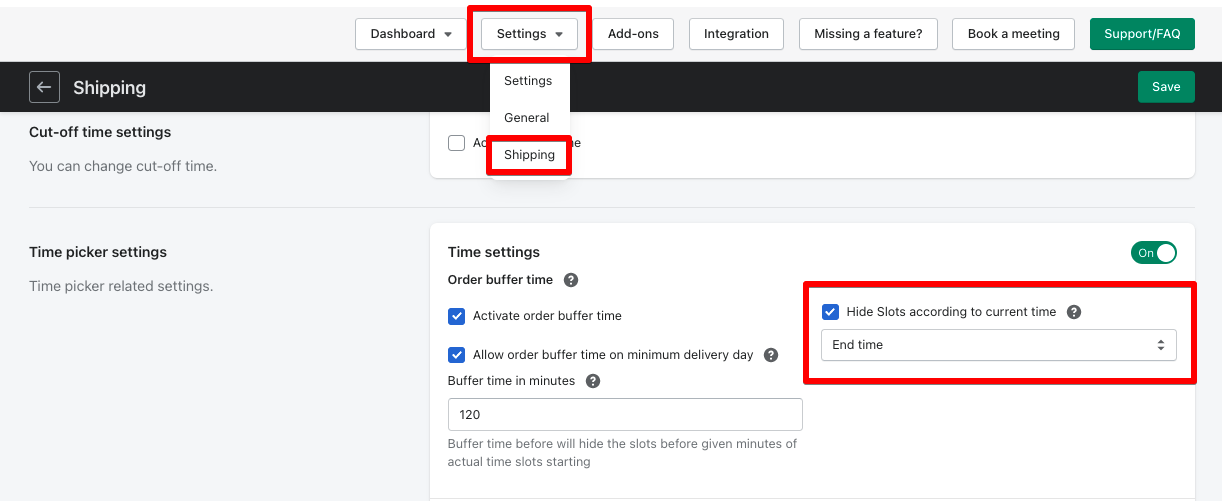Select the Settings item in the dropdown list
The height and width of the screenshot is (501, 1222).
pos(528,81)
